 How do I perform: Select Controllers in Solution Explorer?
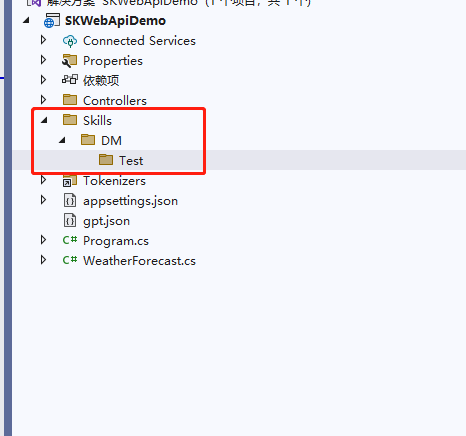[115, 101]
